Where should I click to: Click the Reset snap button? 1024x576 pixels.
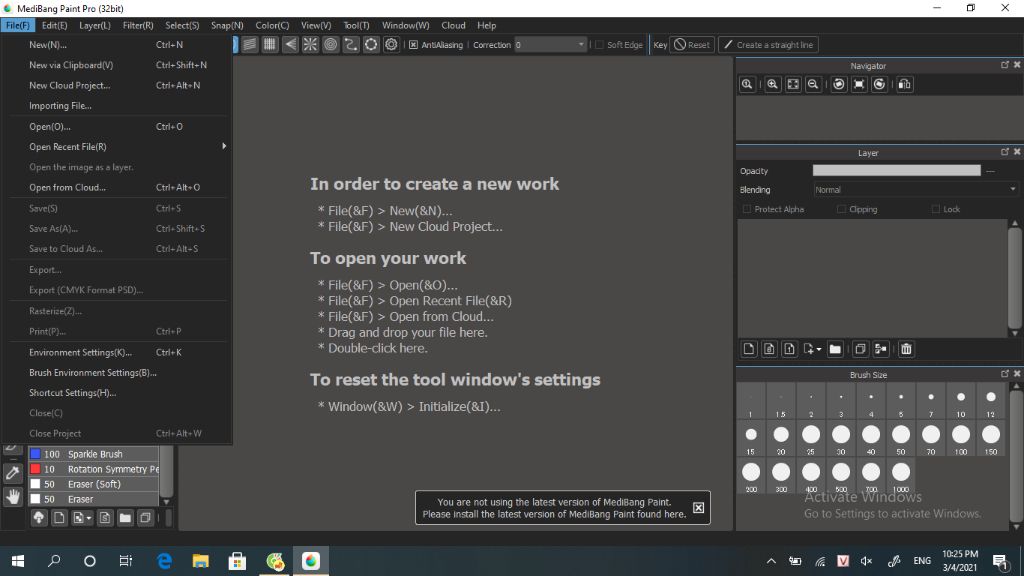coord(692,44)
